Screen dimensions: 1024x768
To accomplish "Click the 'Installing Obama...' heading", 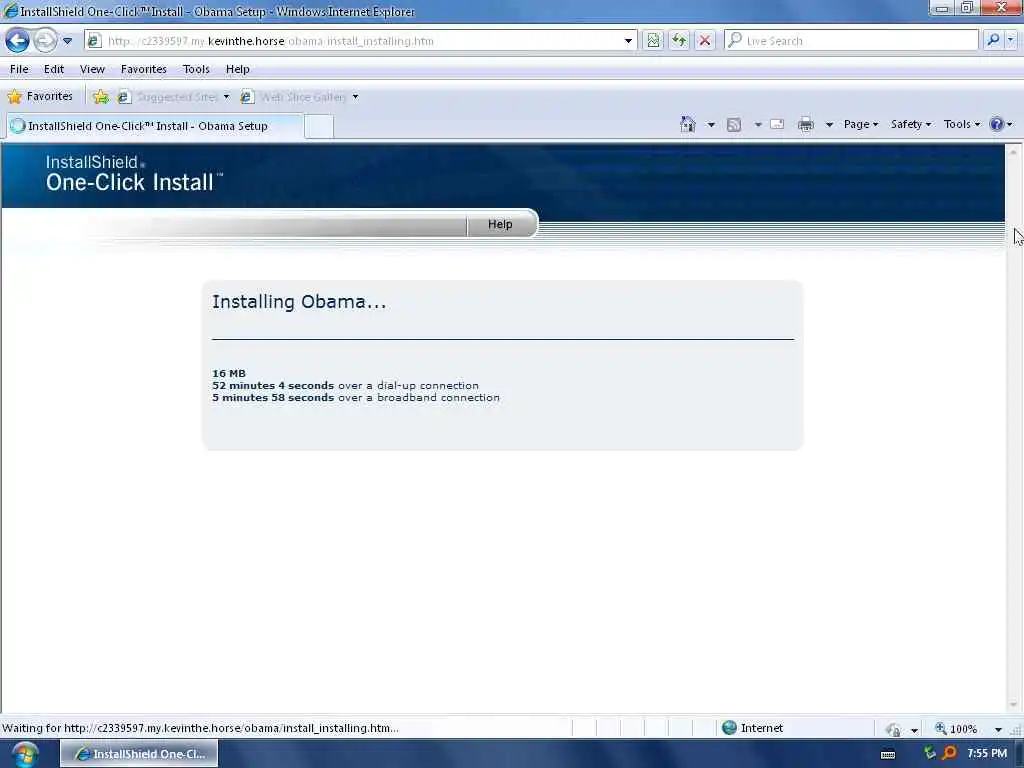I will point(299,302).
